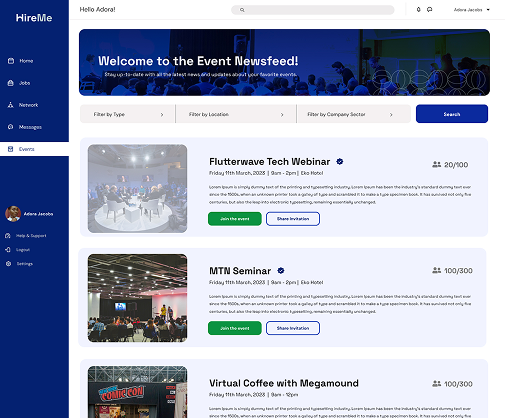Click the attendees icon on MTN Seminar
The height and width of the screenshot is (418, 505).
point(436,270)
